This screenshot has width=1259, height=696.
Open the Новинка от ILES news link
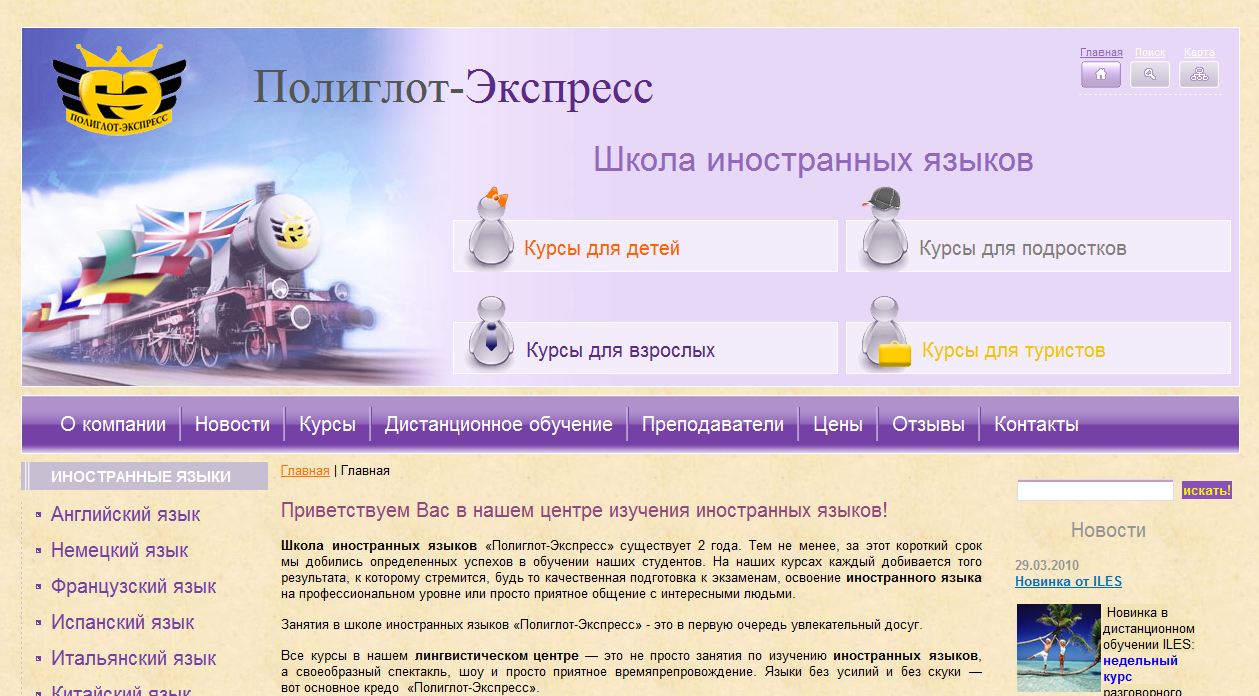(1070, 581)
